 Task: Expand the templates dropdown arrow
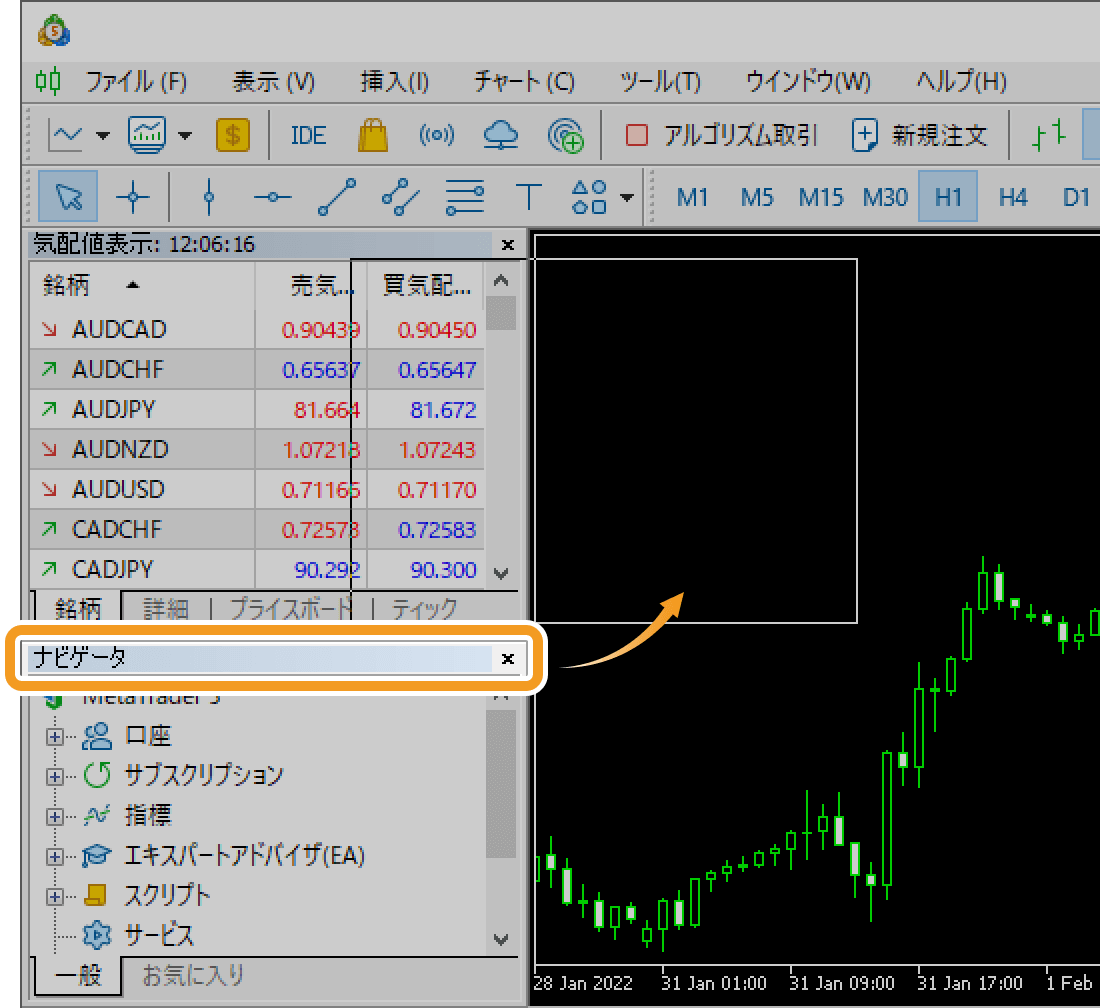coord(185,135)
